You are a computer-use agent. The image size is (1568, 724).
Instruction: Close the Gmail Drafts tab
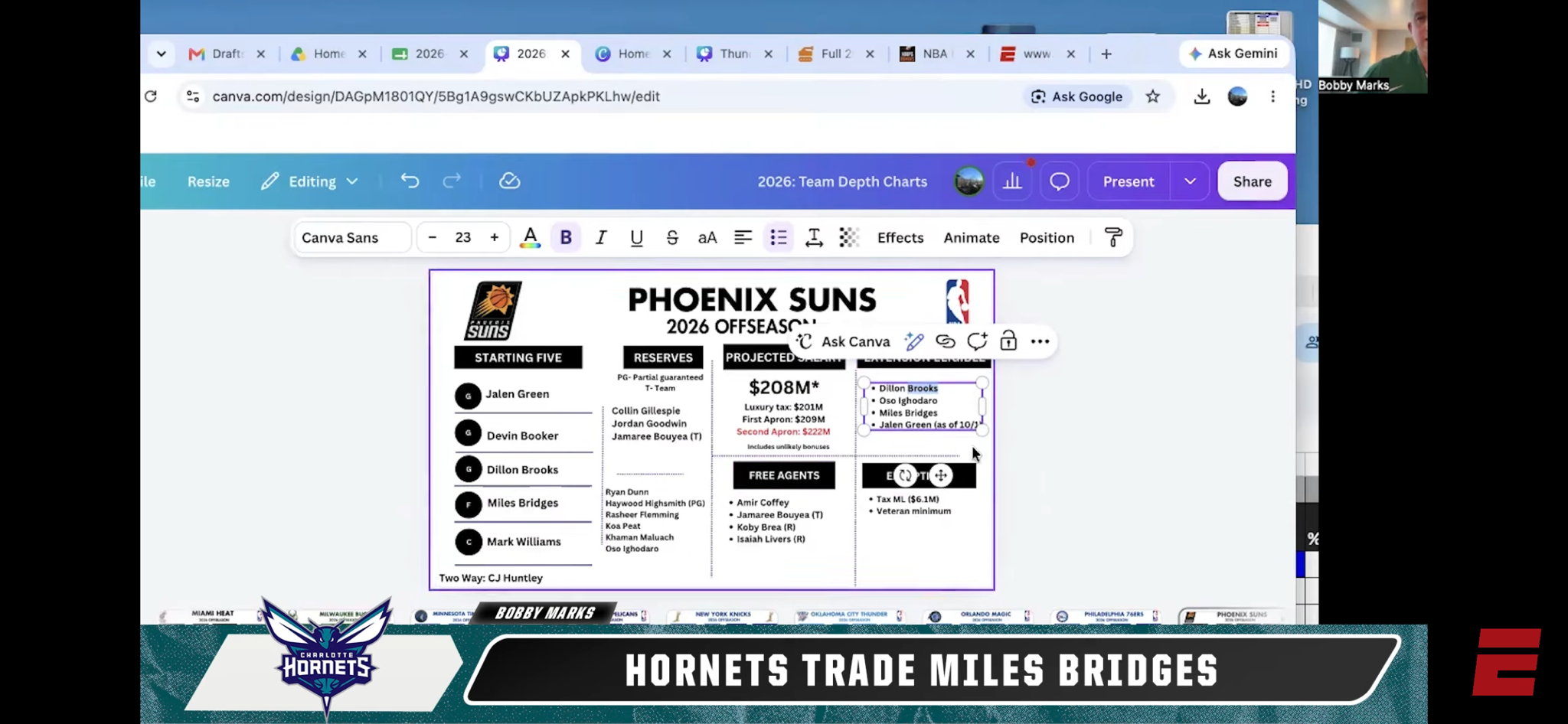260,54
